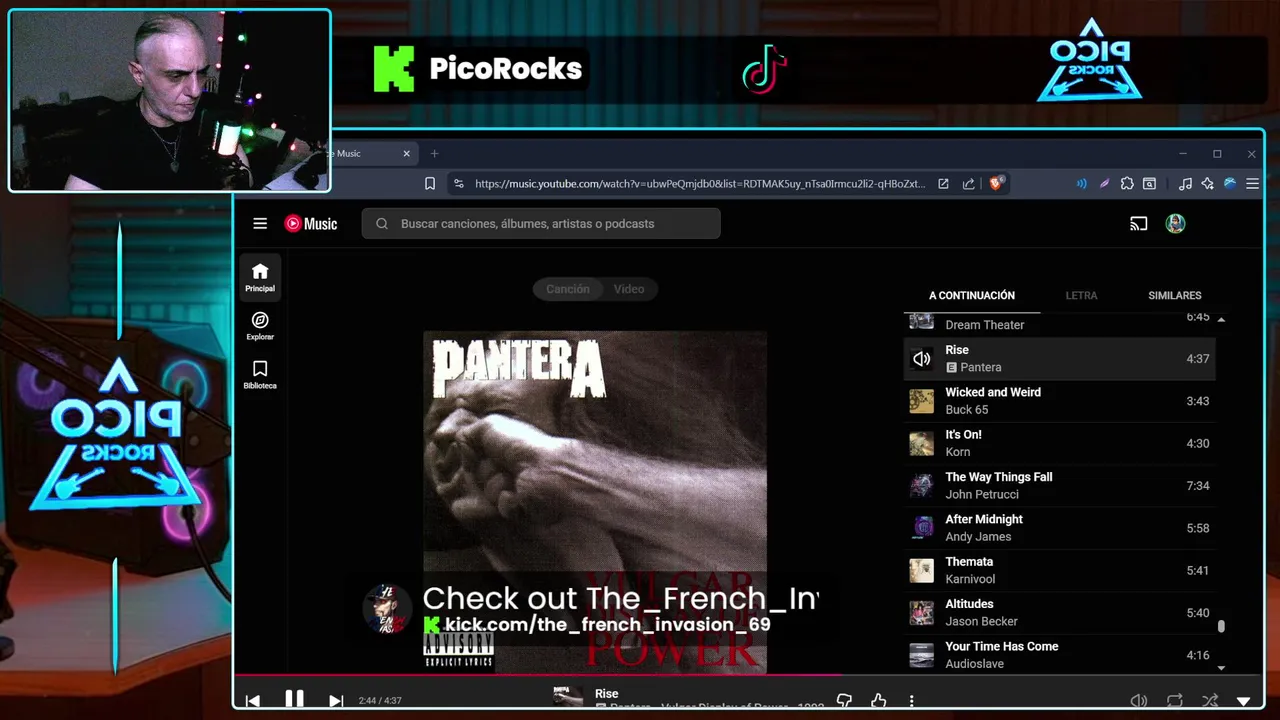Click the magnifier icon in search box
1280x720 pixels.
pos(382,224)
